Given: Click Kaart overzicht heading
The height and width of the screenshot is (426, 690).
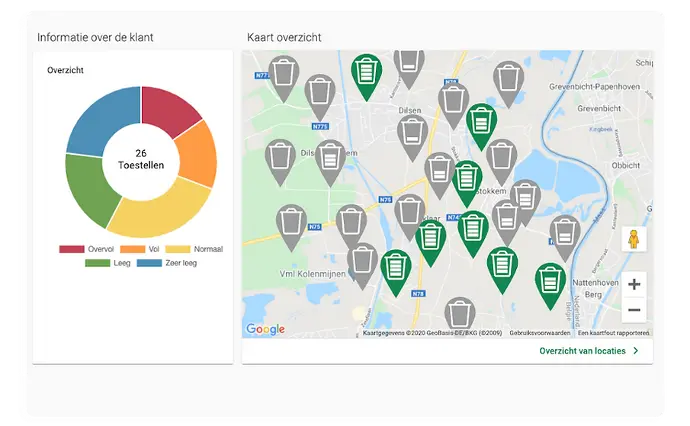Looking at the screenshot, I should pos(284,37).
